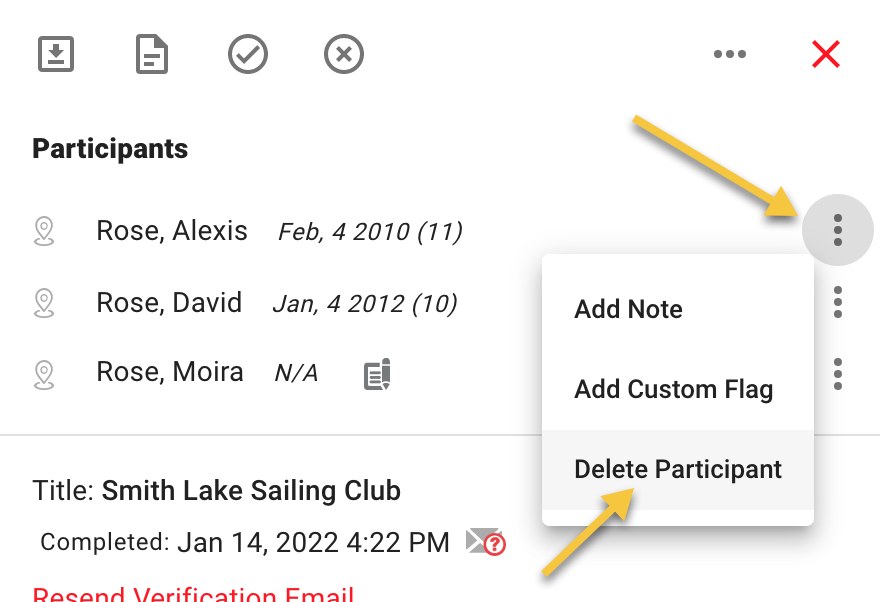This screenshot has height=602, width=880.
Task: Close the panel with the red X
Action: [x=826, y=54]
